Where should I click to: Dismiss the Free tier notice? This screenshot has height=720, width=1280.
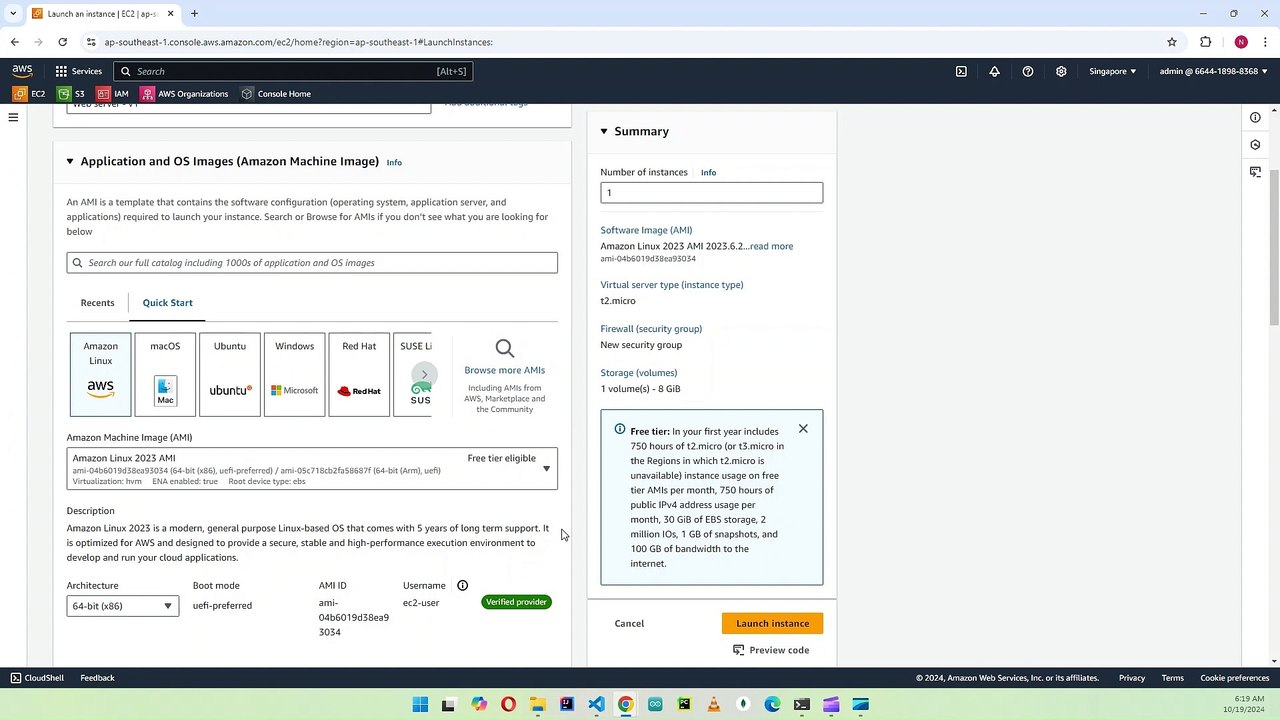point(803,429)
